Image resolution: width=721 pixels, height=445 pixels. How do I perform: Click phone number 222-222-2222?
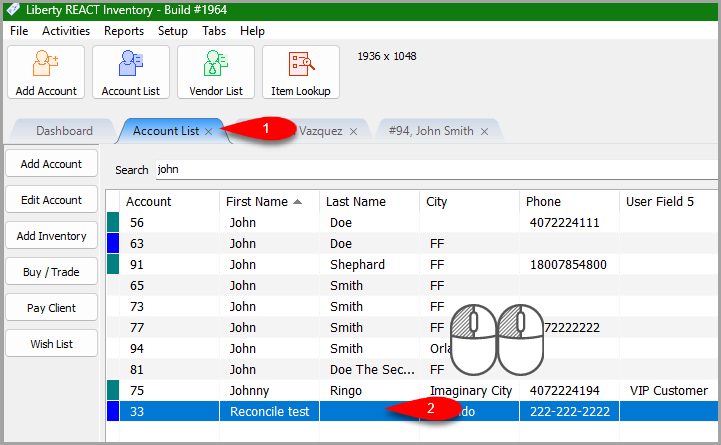coord(570,411)
